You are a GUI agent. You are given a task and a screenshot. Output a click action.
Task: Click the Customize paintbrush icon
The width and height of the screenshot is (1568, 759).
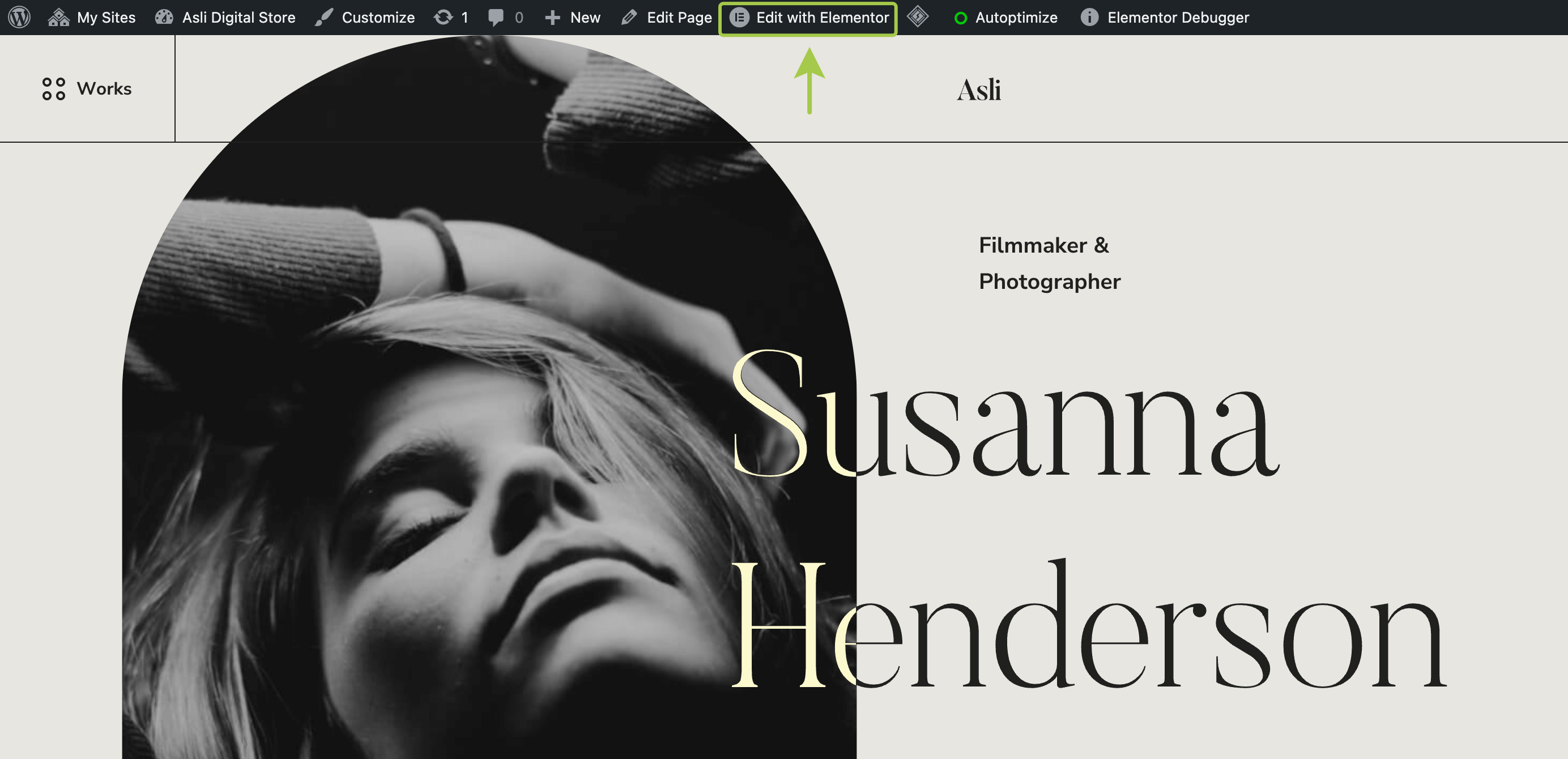click(x=324, y=17)
